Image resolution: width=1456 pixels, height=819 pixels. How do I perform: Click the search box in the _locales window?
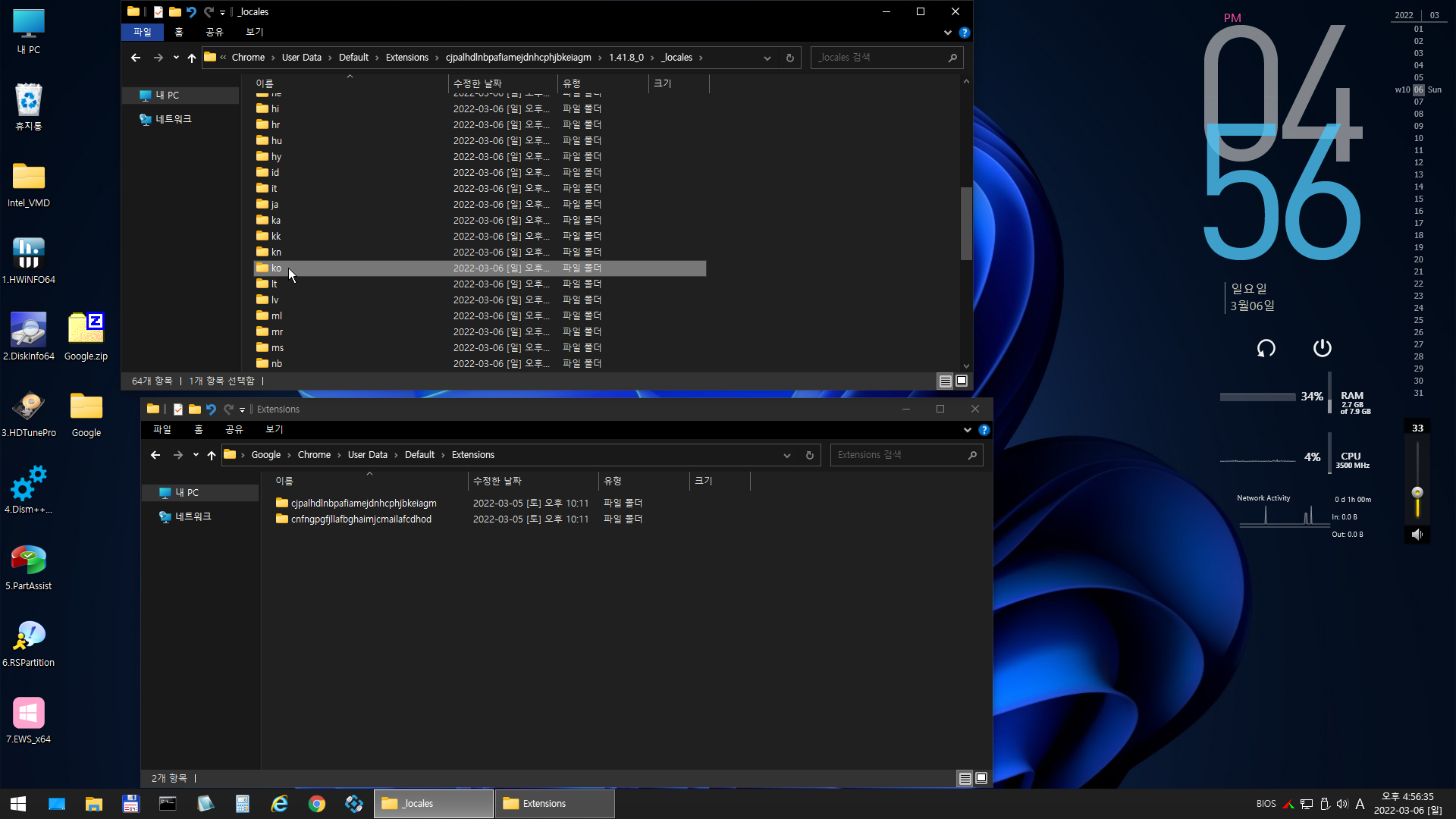tap(887, 58)
